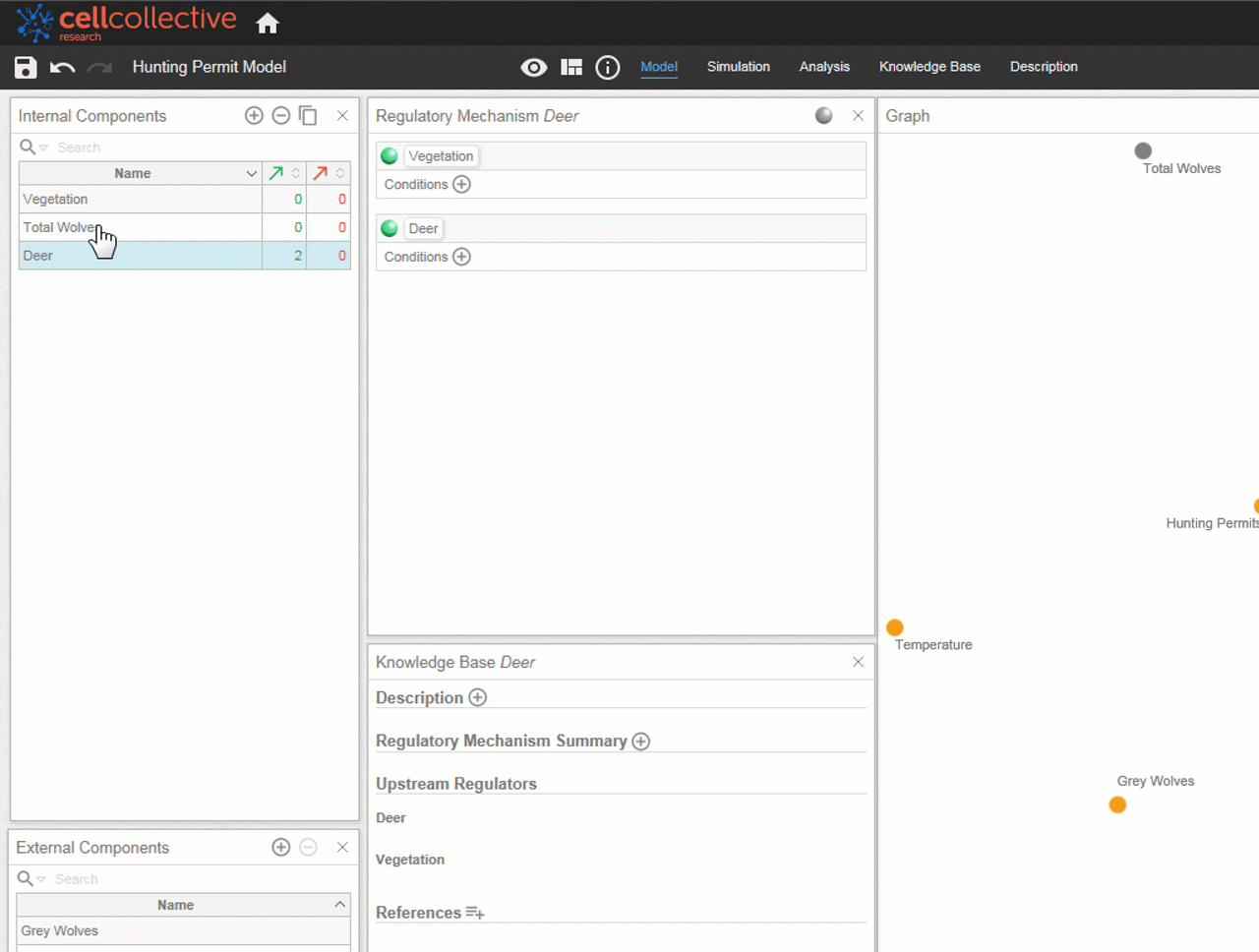Sort by green positive regulators column
Image resolution: width=1259 pixels, height=952 pixels.
(x=284, y=173)
